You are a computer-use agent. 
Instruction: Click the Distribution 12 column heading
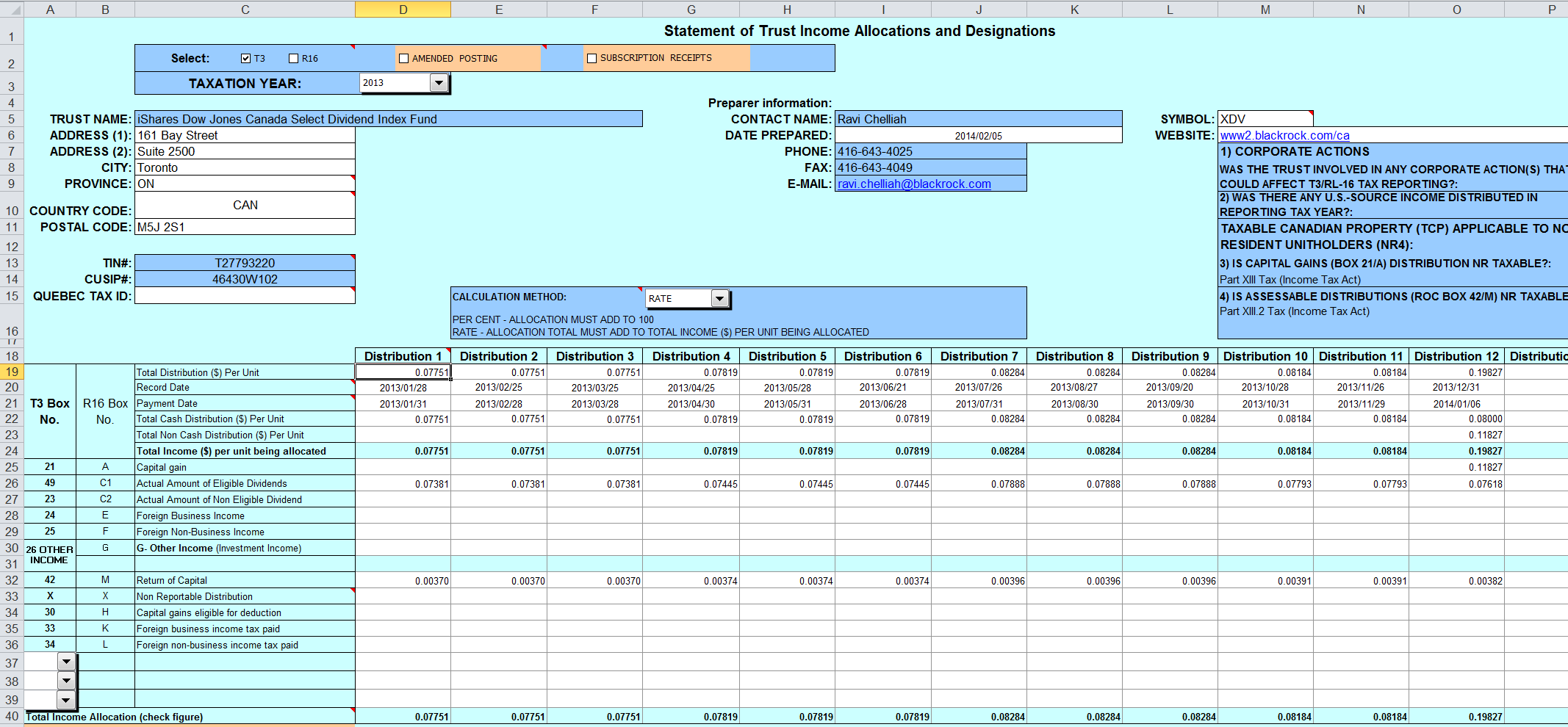(x=1456, y=356)
